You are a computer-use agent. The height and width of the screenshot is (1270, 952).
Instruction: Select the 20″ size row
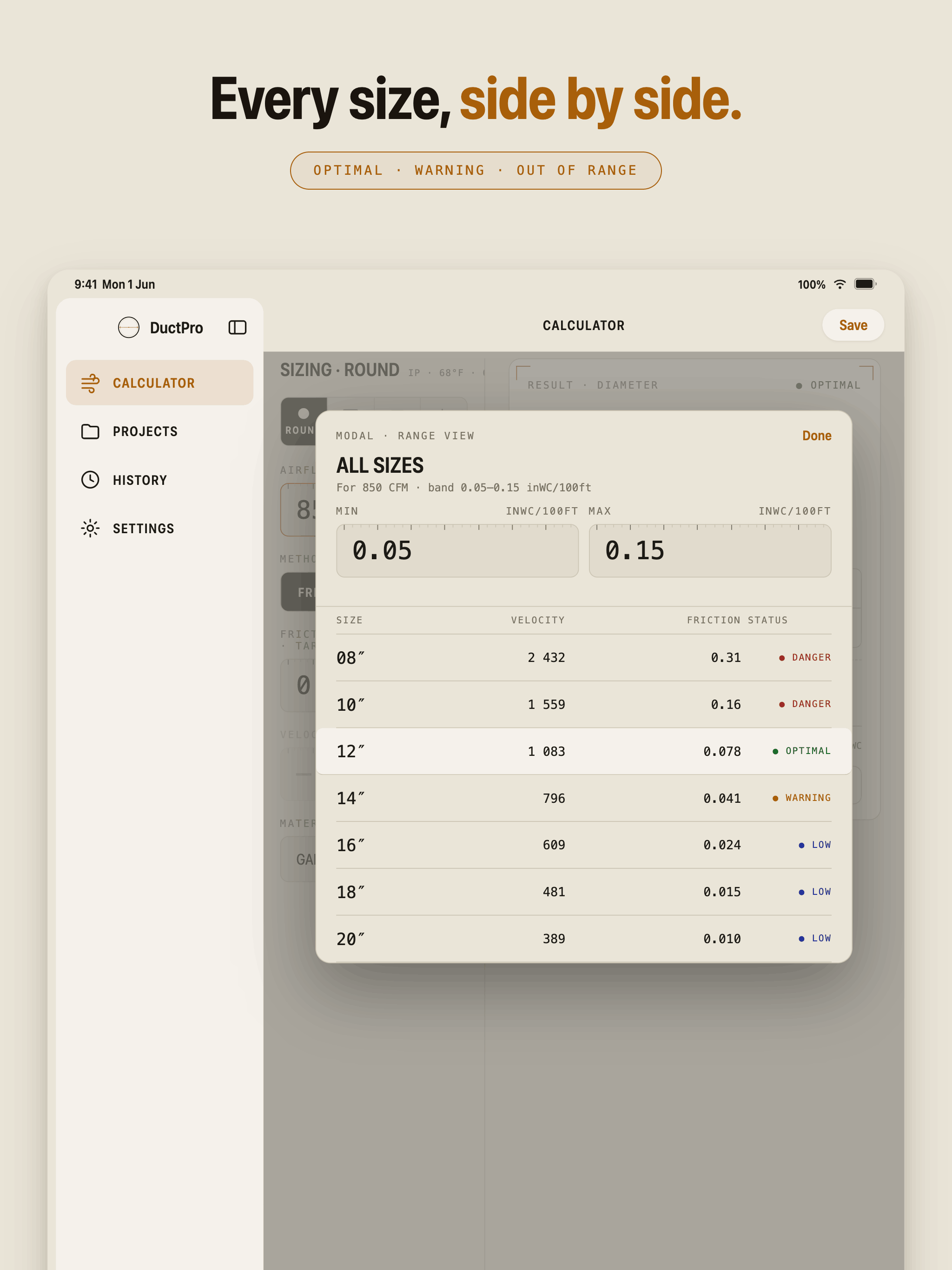pyautogui.click(x=583, y=939)
